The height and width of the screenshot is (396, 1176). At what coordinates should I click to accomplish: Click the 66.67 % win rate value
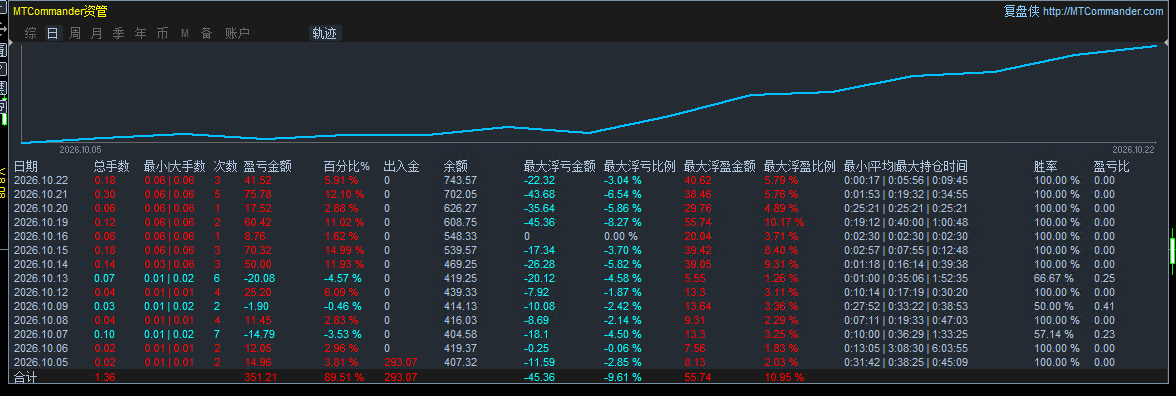pyautogui.click(x=1056, y=278)
